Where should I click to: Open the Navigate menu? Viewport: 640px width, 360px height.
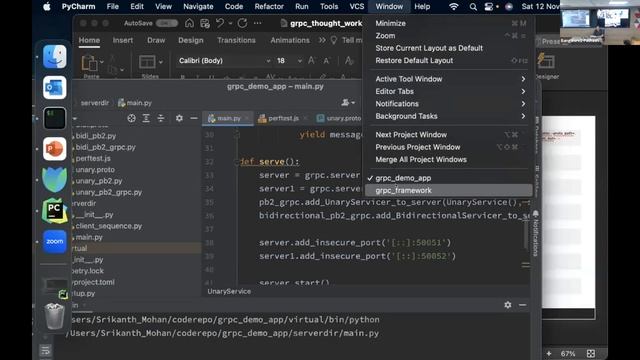198,7
